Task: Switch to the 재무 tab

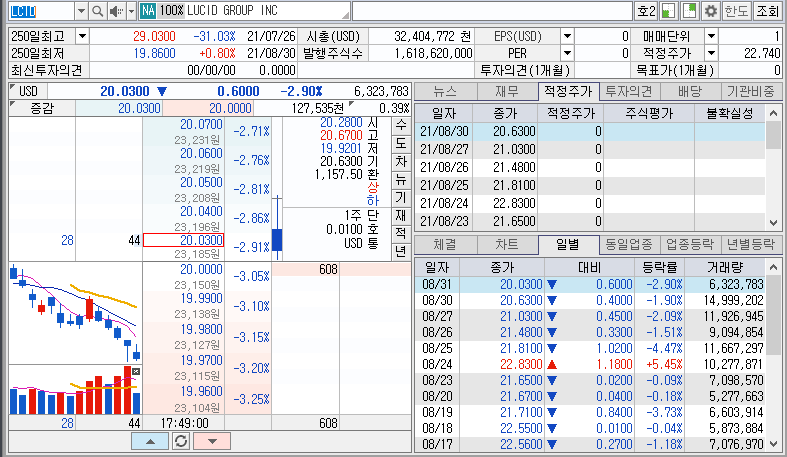Action: (507, 91)
